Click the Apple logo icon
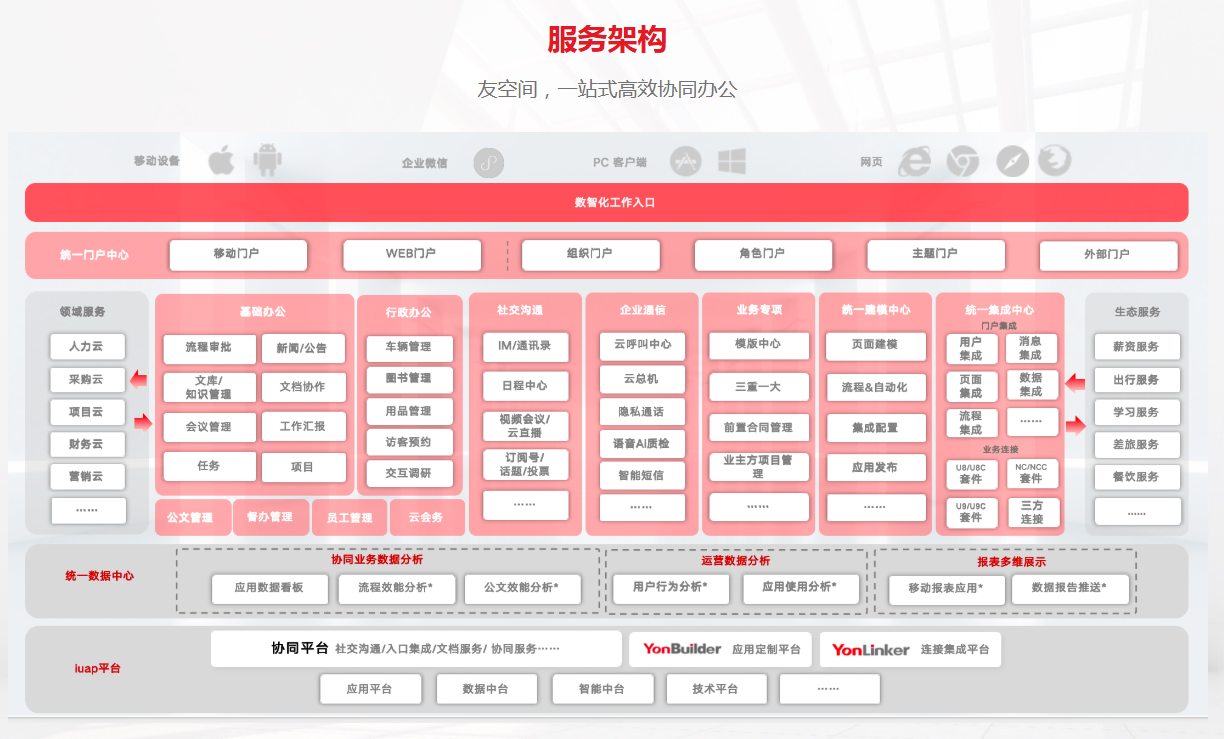 [x=221, y=161]
